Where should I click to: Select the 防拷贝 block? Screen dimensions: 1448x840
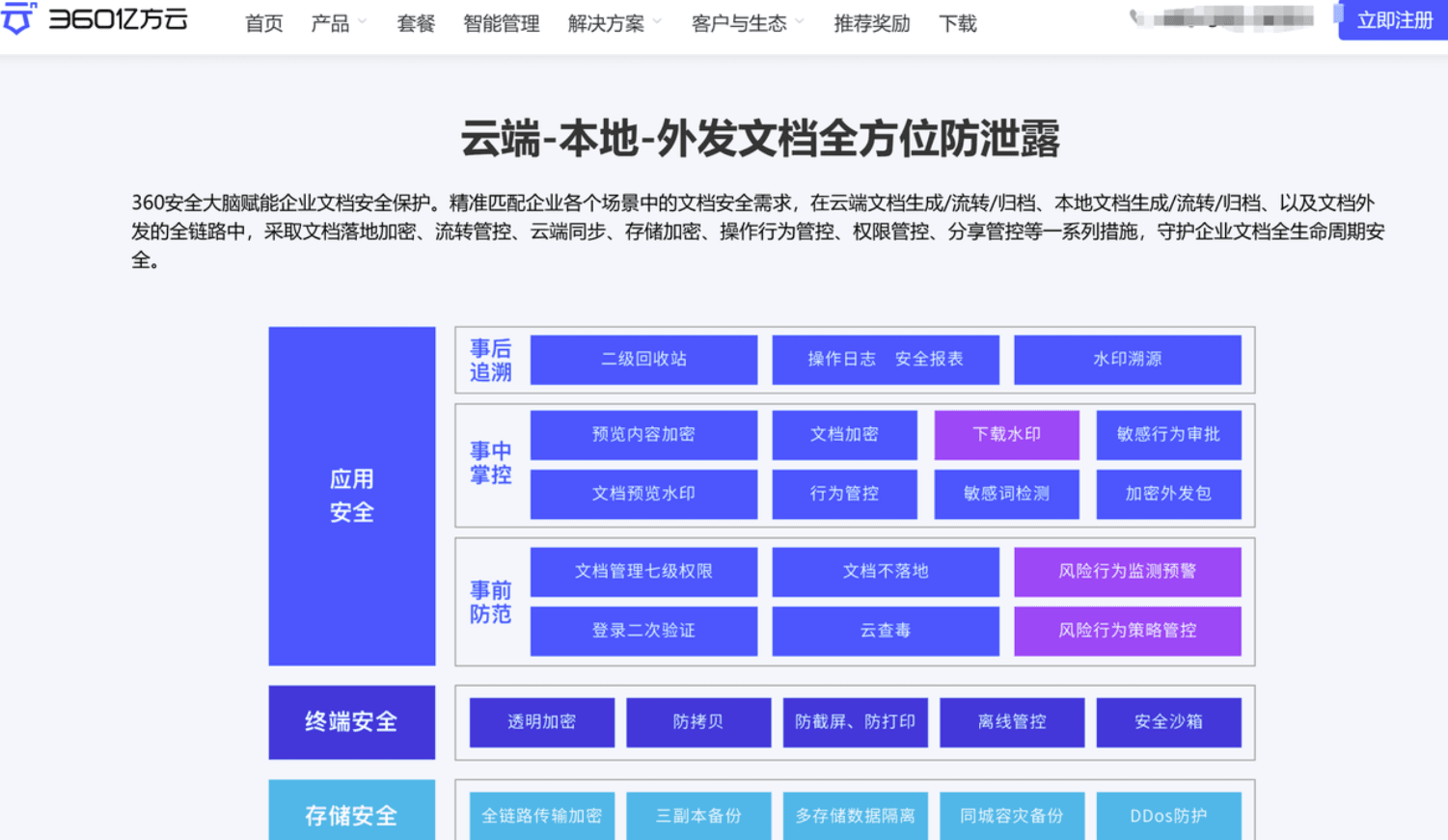click(x=698, y=722)
